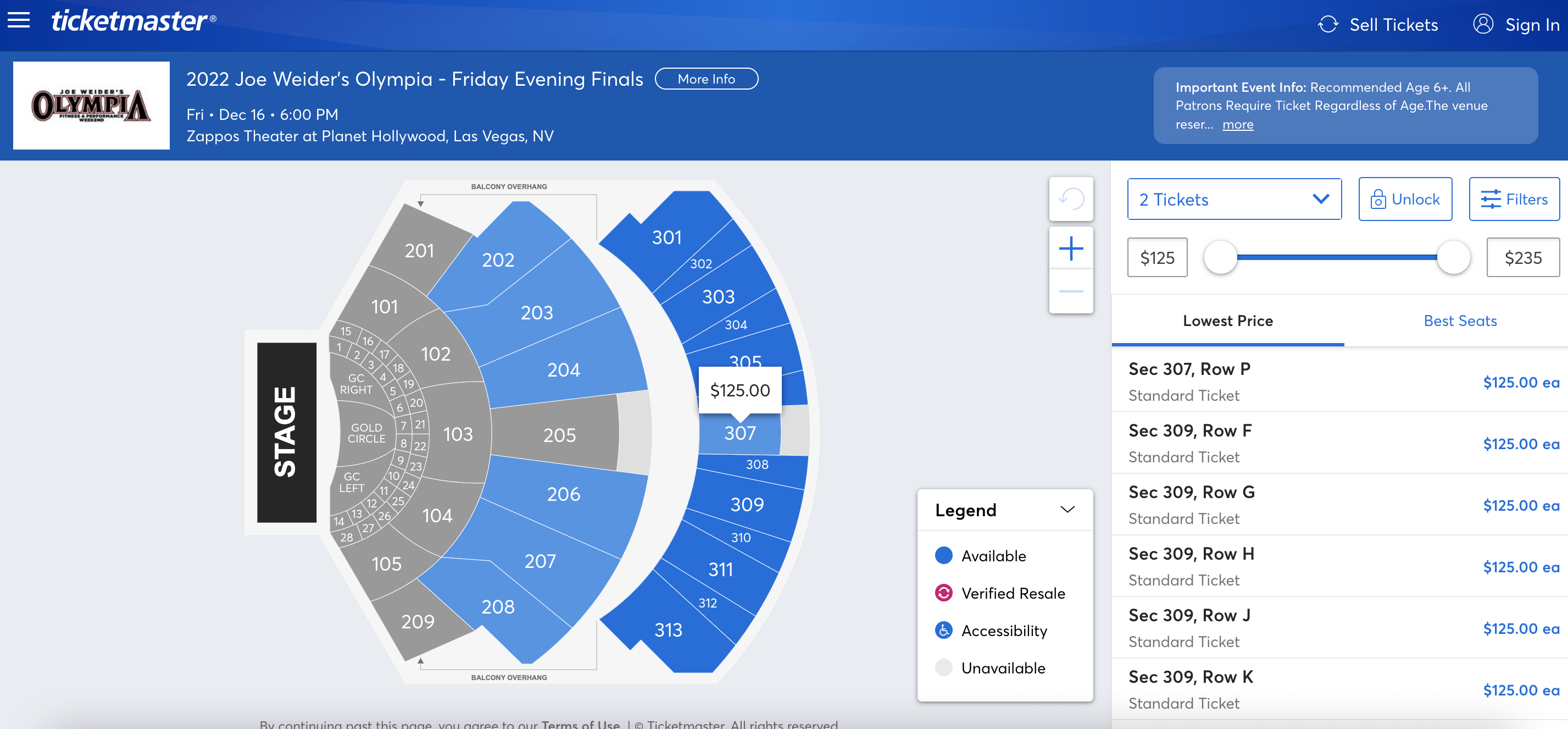Select section 206 on the map
Screen dimensions: 1568x729
[564, 494]
